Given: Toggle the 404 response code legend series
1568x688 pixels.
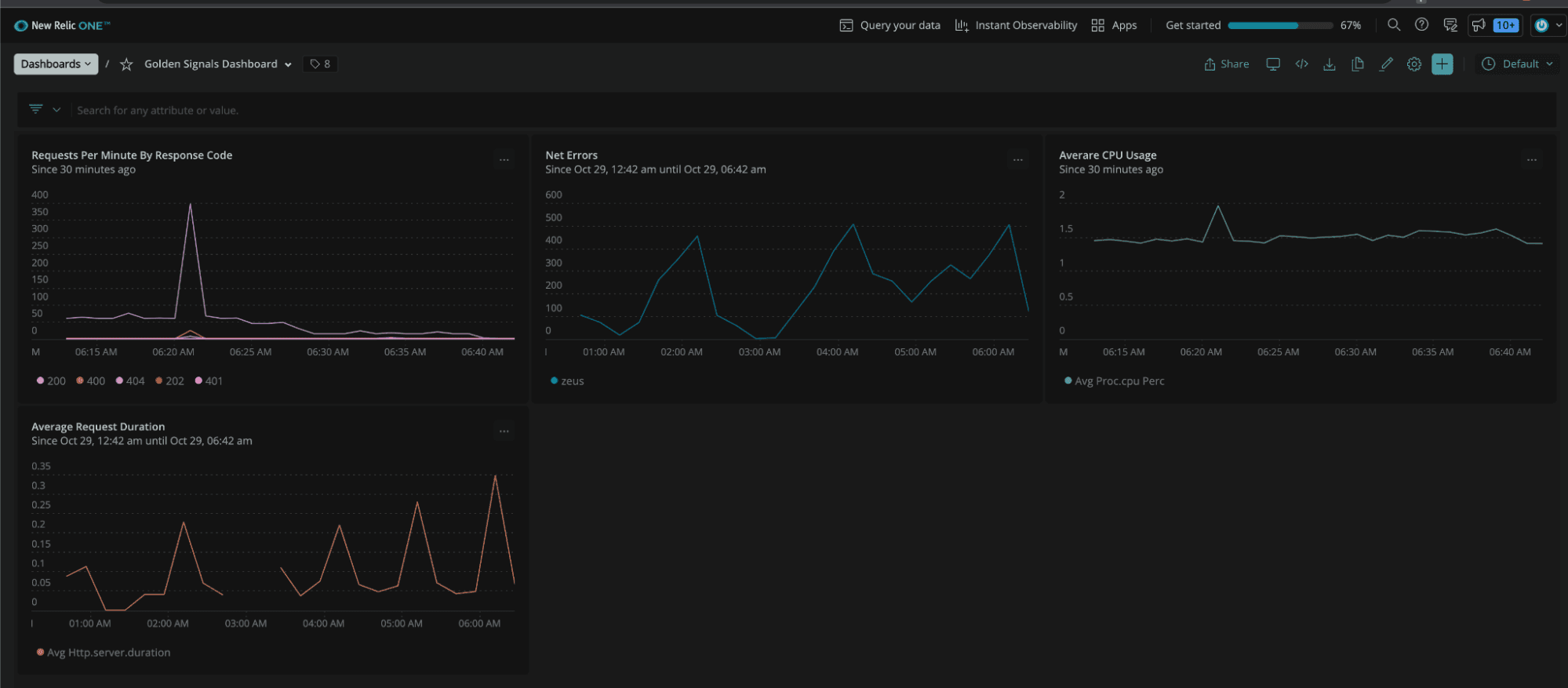Looking at the screenshot, I should pyautogui.click(x=130, y=381).
